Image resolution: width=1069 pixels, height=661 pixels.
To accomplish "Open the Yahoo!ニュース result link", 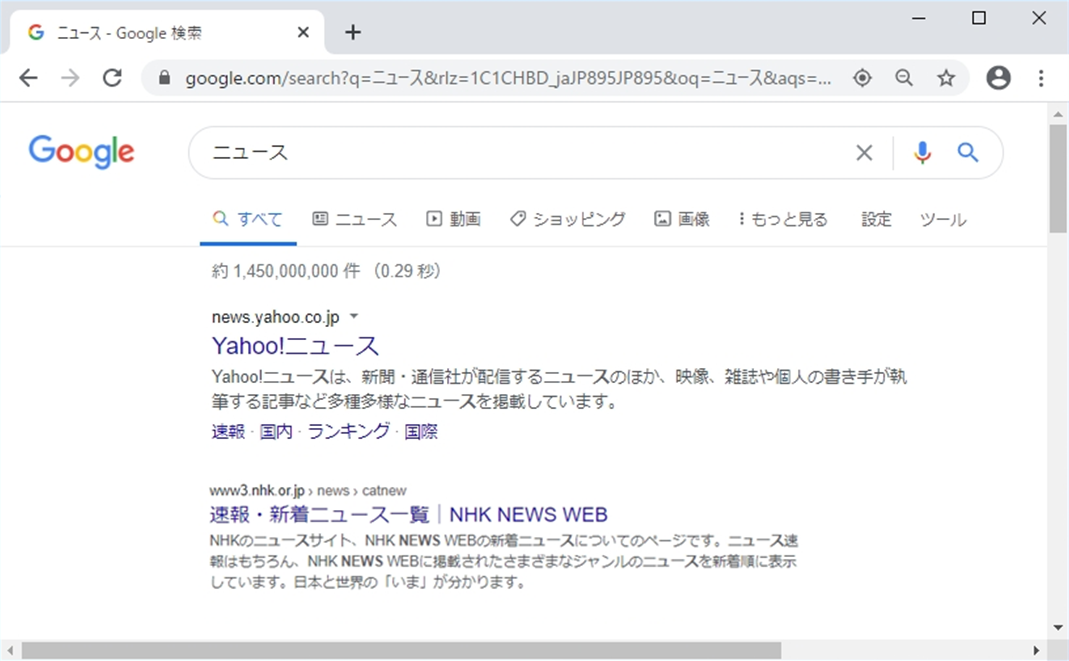I will click(x=295, y=345).
